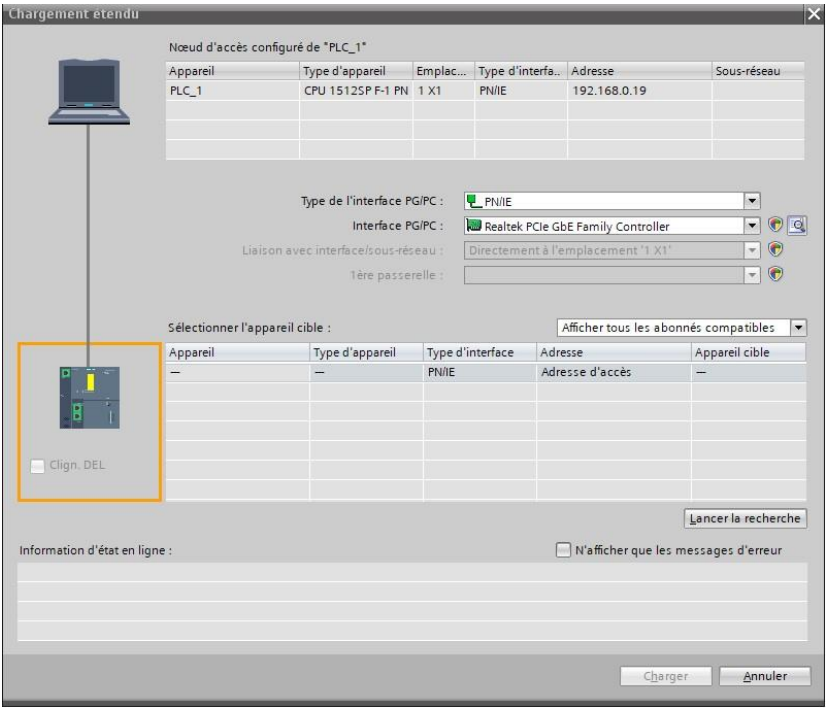Click the Annuler button
This screenshot has height=708, width=829.
764,676
